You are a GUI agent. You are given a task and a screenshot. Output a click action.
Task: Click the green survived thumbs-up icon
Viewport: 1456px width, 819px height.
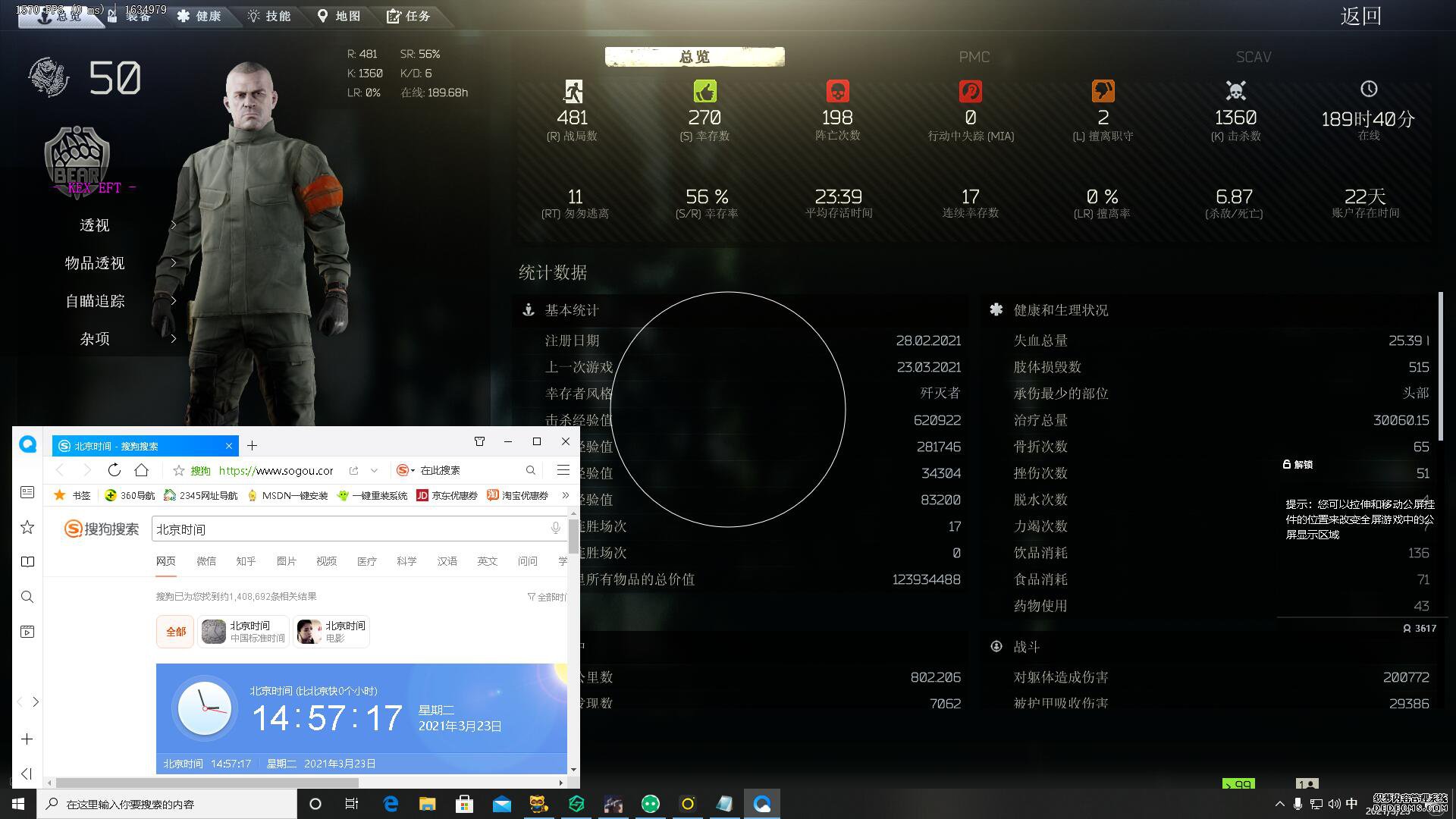[x=705, y=92]
